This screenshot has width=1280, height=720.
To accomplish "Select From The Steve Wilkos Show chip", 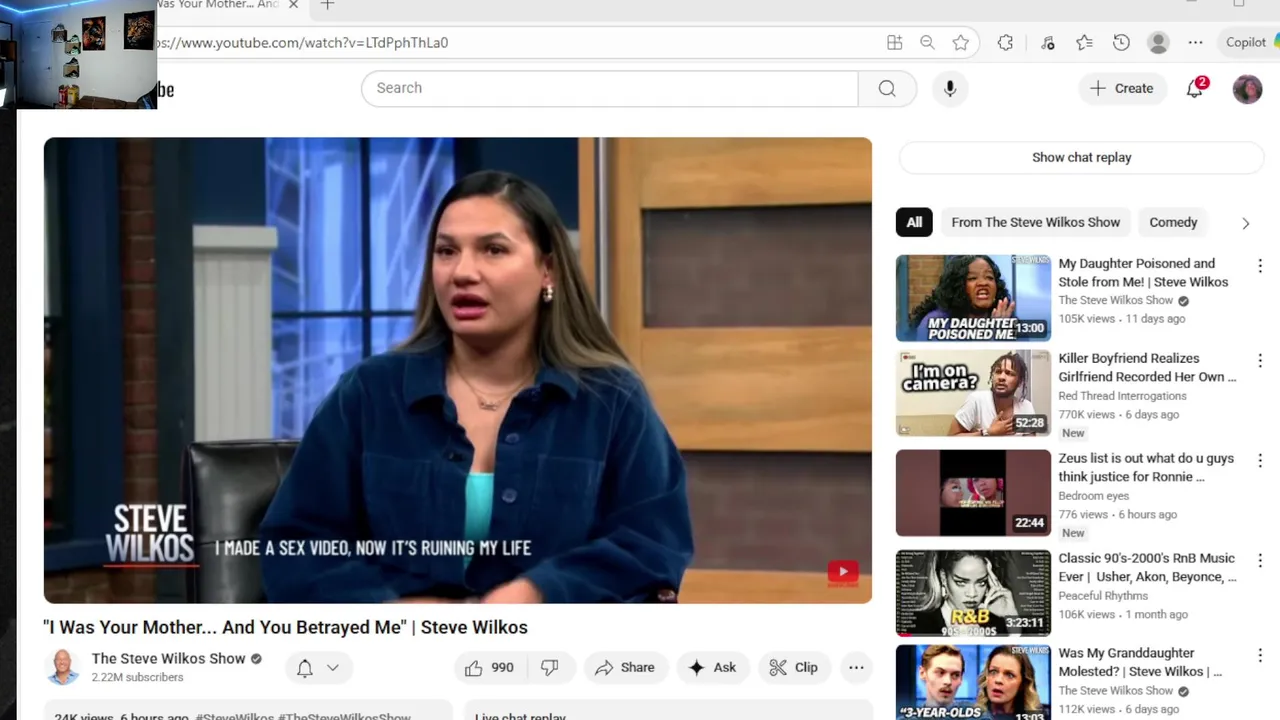I will pos(1035,222).
